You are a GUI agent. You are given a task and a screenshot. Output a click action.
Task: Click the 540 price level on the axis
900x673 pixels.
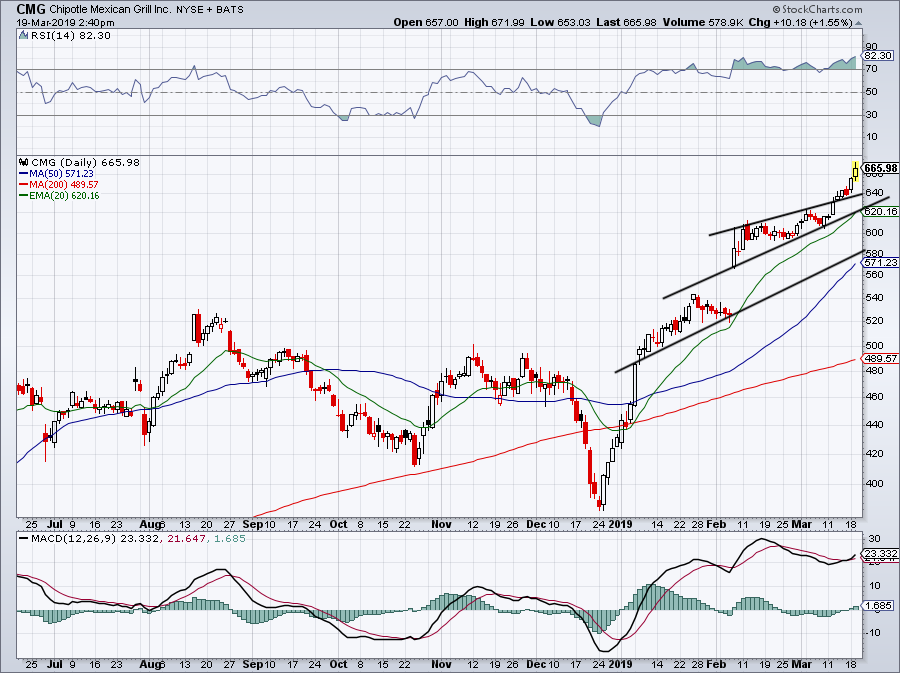point(875,298)
